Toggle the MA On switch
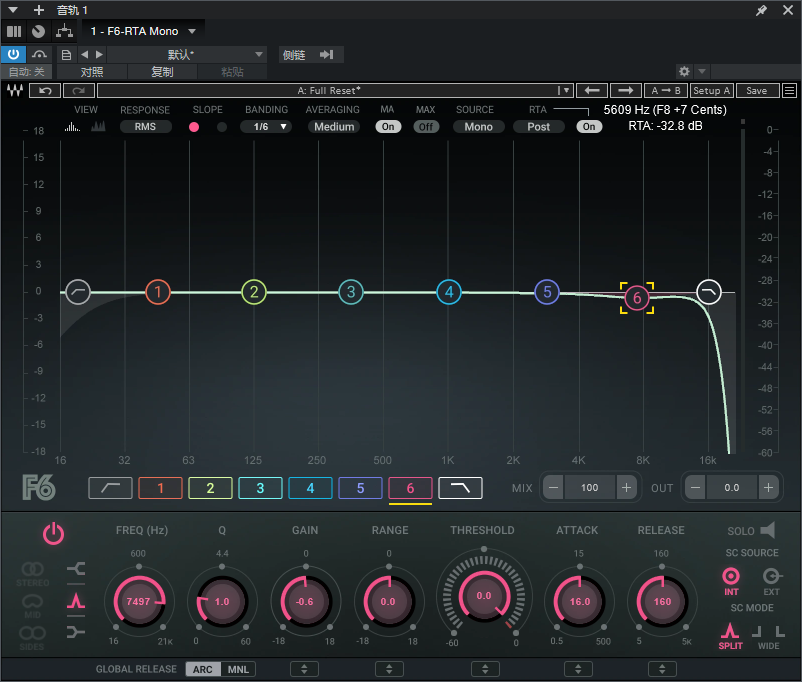 (x=388, y=126)
